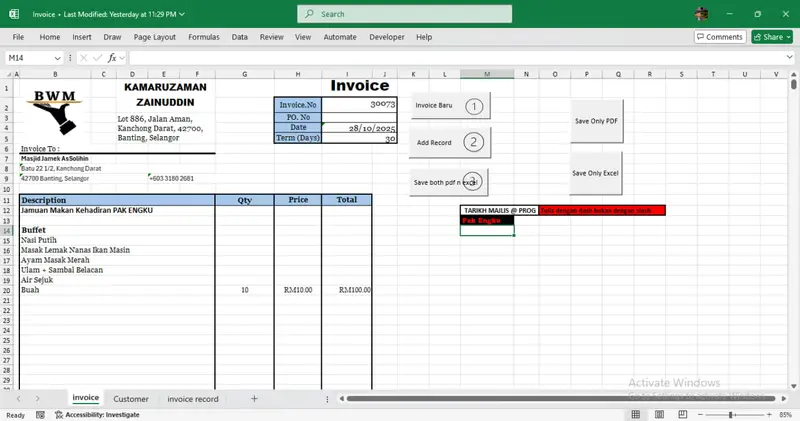
Task: Select the phone number +603 3180 2681 cell
Action: (x=171, y=179)
